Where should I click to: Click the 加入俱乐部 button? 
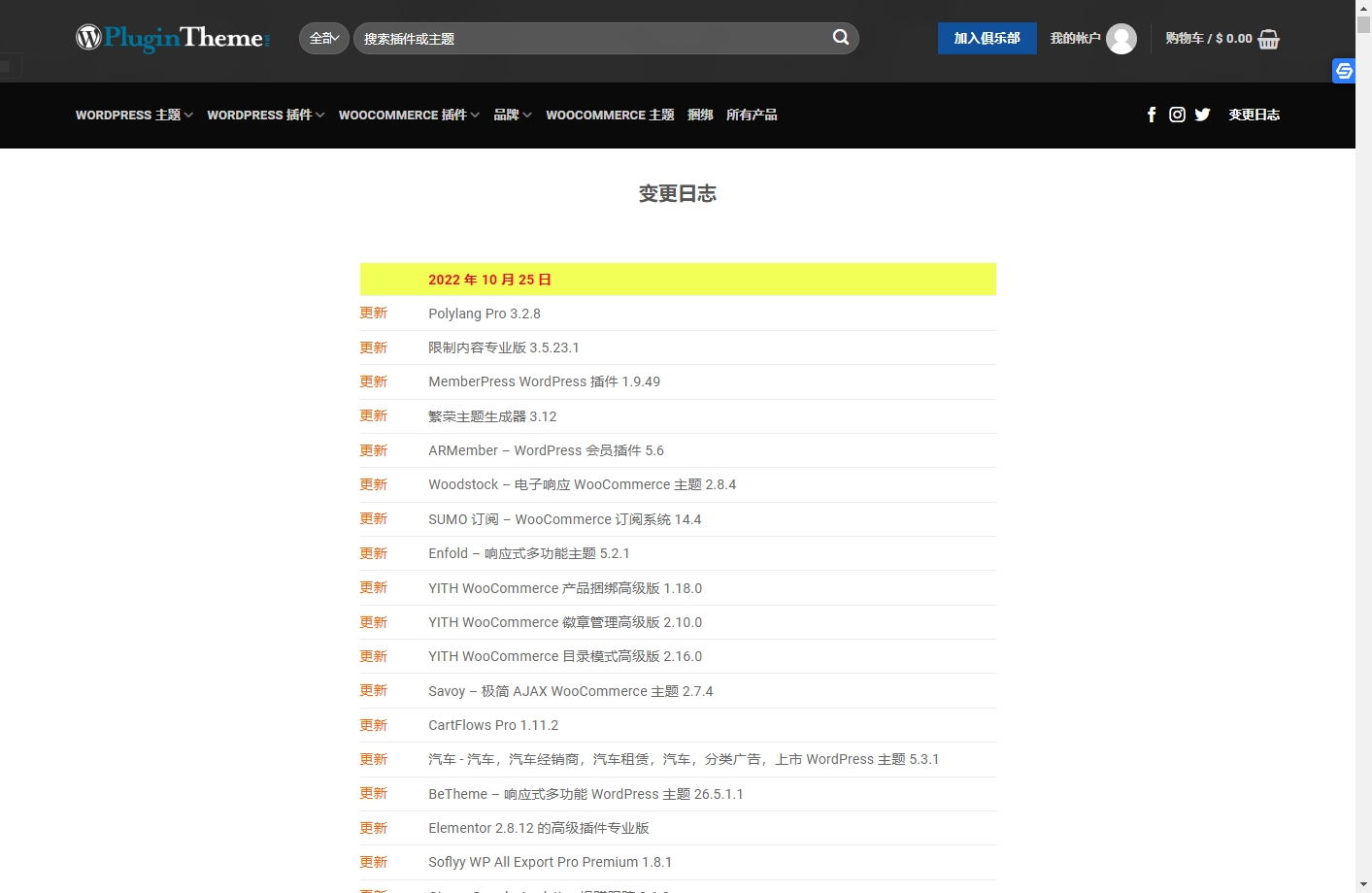point(987,38)
